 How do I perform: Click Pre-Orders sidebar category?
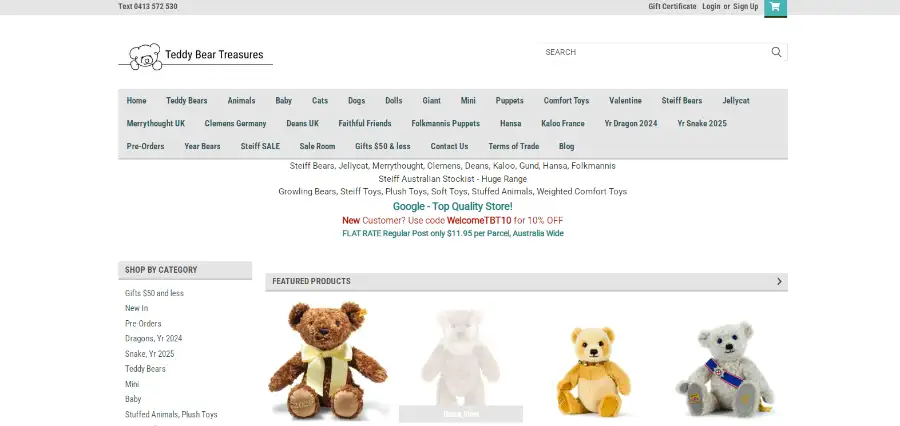pos(143,324)
